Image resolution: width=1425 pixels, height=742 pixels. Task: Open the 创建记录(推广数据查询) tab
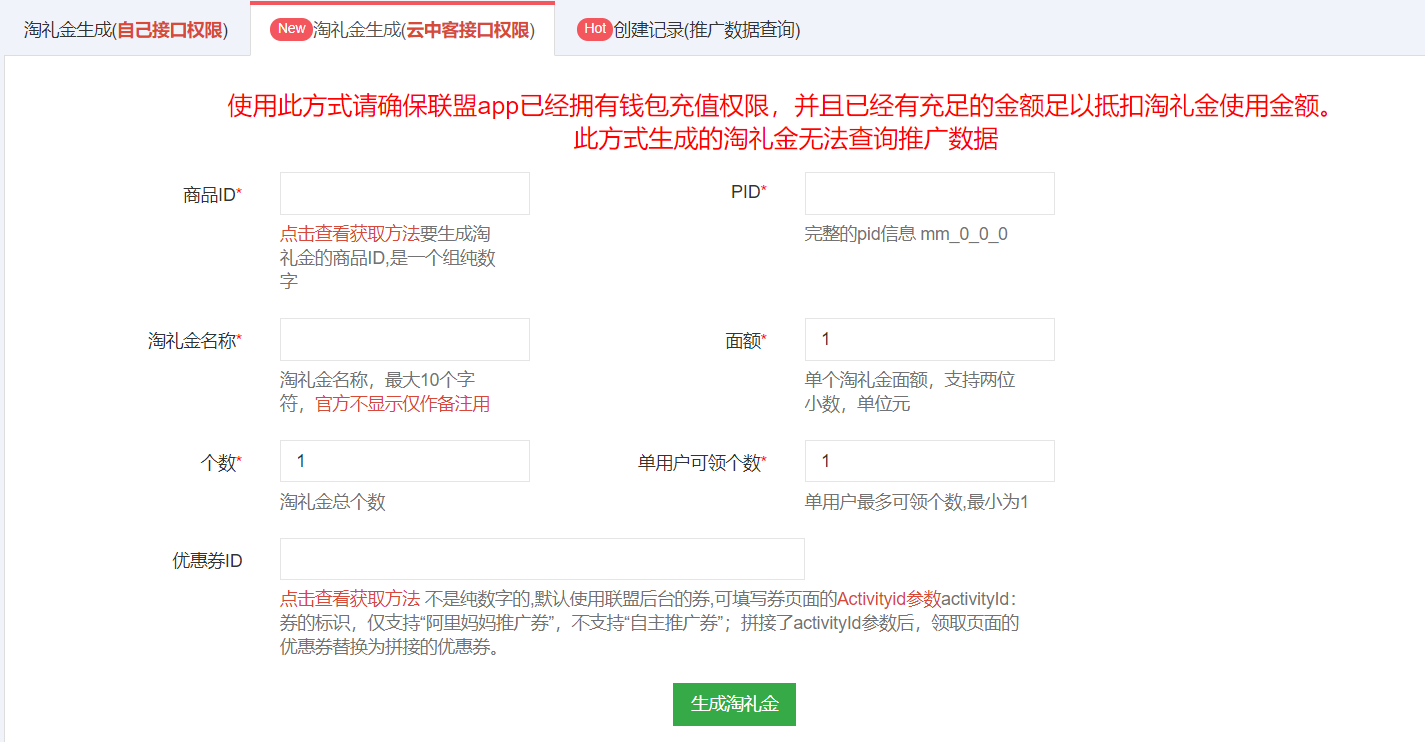click(x=689, y=30)
